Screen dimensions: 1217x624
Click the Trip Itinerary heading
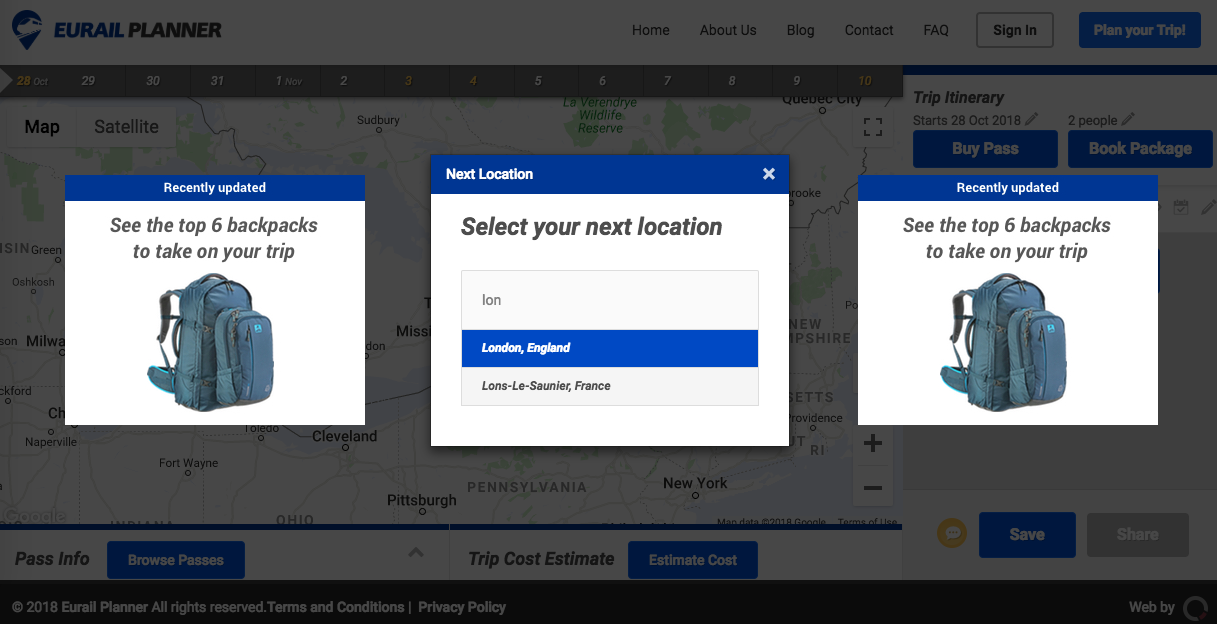click(958, 98)
